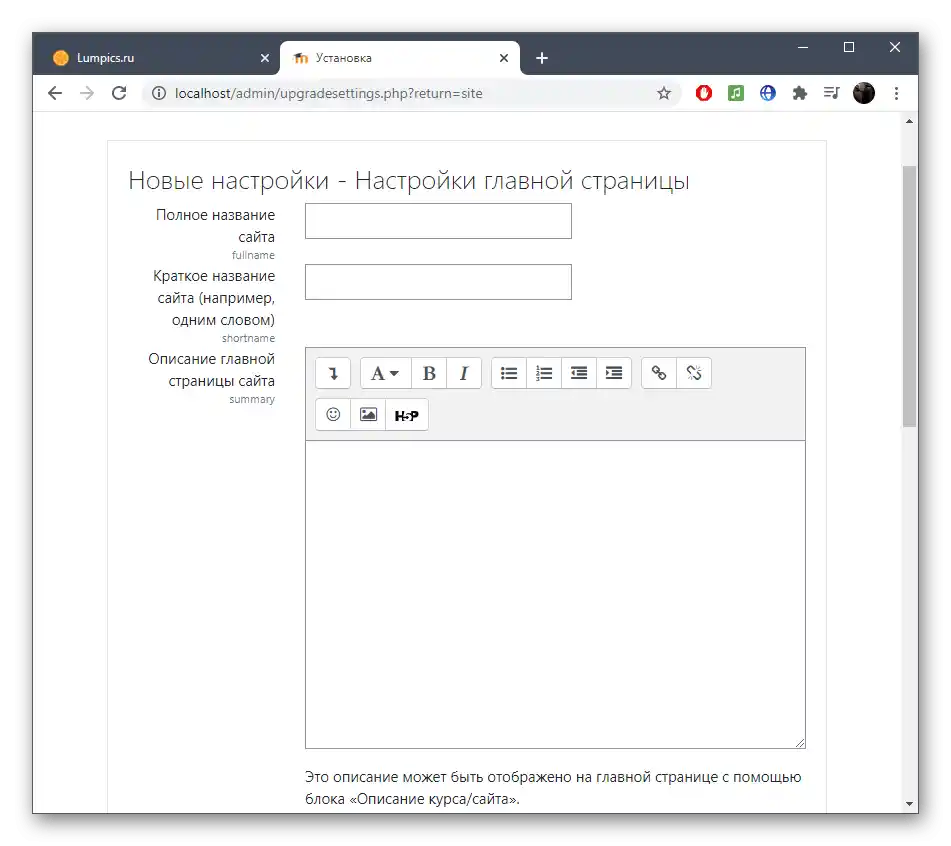Go back to the previous page
This screenshot has height=846, width=951.
point(55,93)
